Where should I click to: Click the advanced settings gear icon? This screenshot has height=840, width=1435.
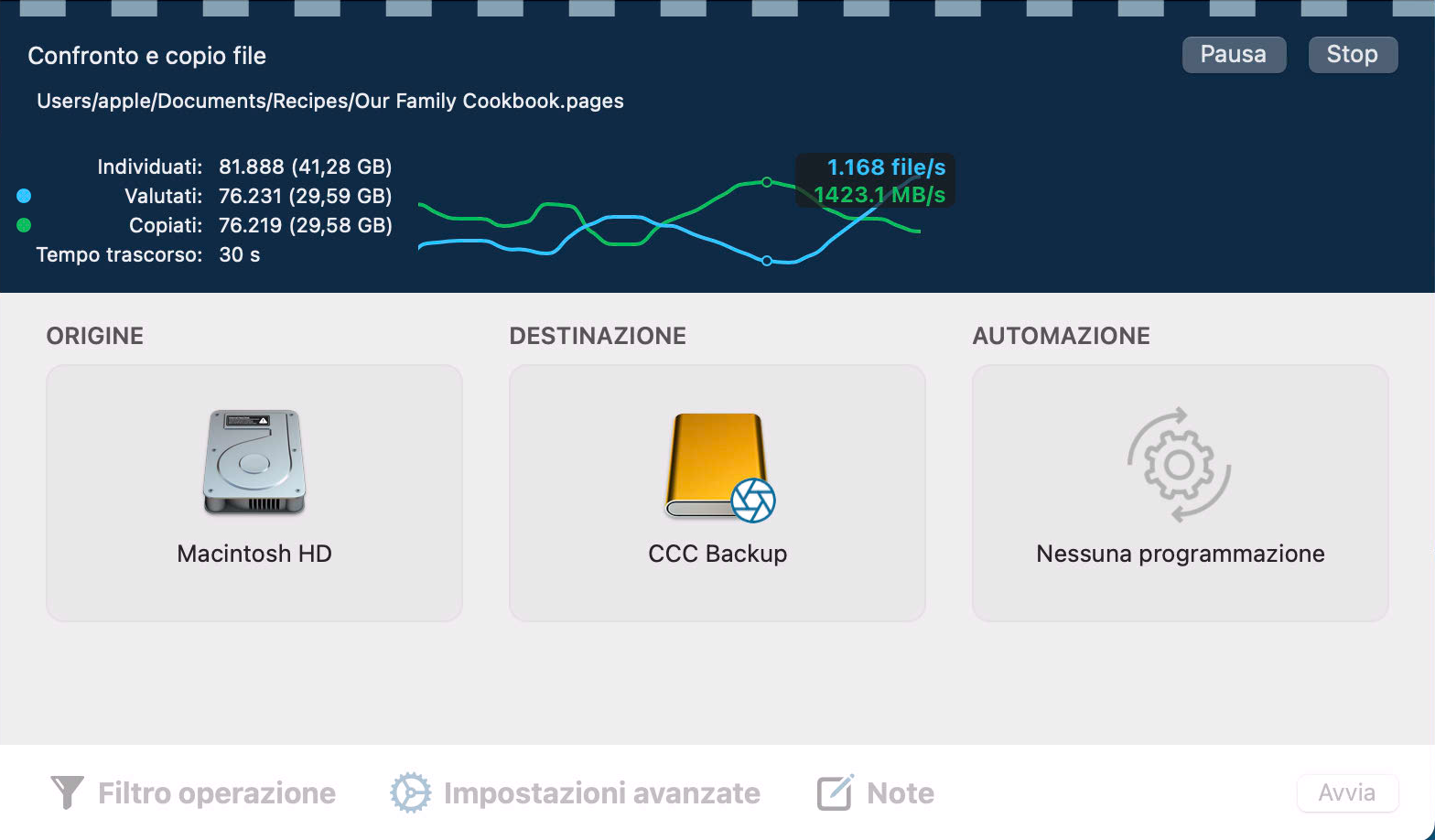pyautogui.click(x=410, y=793)
